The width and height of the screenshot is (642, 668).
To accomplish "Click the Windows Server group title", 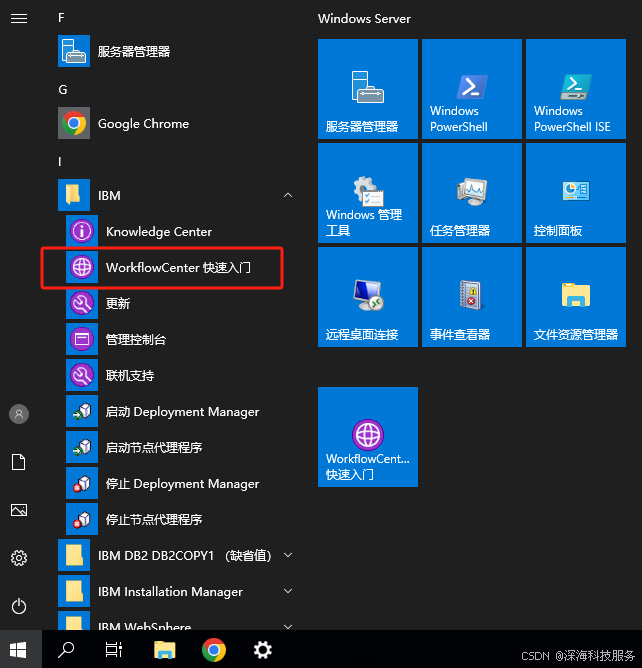I will point(364,19).
